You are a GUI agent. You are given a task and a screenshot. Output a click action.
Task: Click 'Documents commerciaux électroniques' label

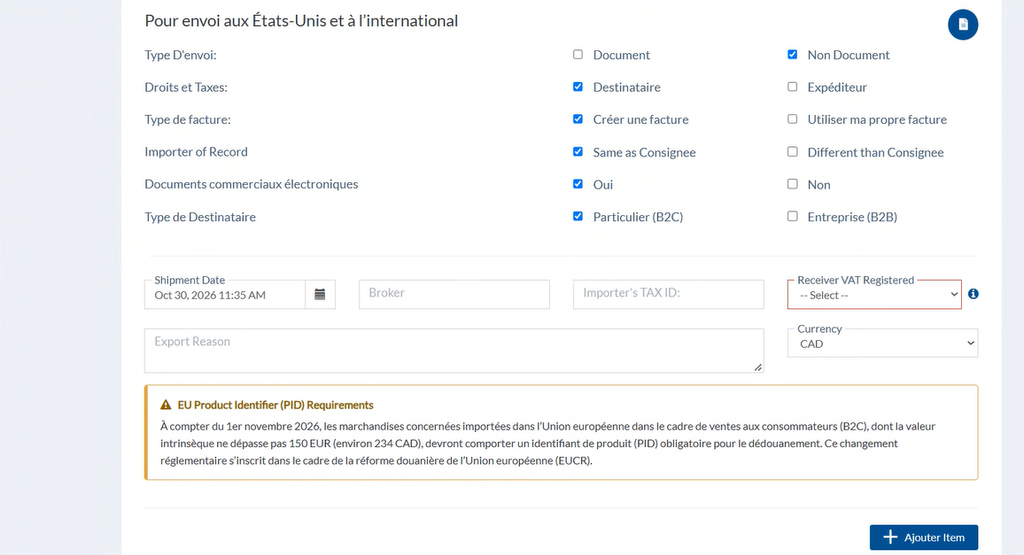pyautogui.click(x=251, y=184)
